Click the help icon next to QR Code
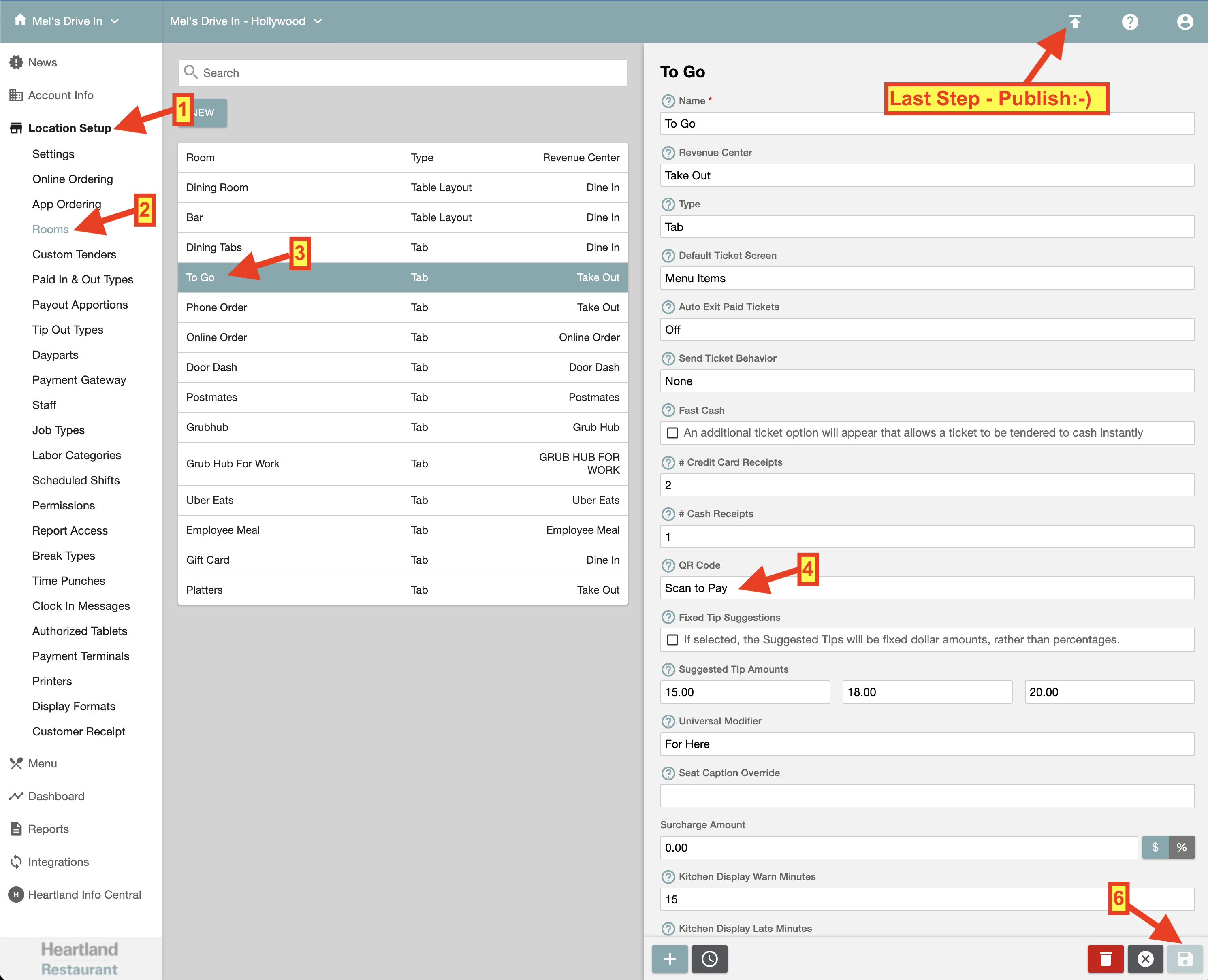 pyautogui.click(x=668, y=566)
